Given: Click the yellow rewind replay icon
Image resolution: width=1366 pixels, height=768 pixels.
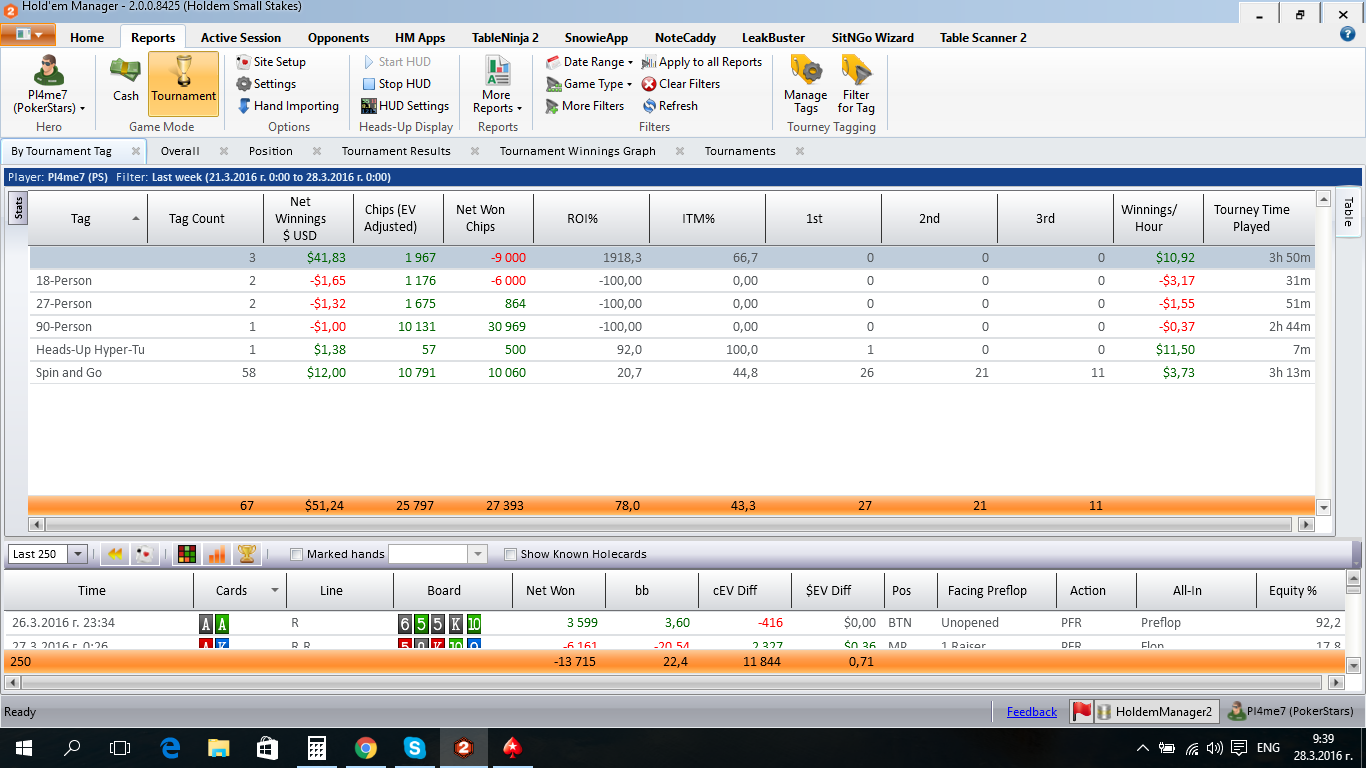Looking at the screenshot, I should tap(115, 554).
